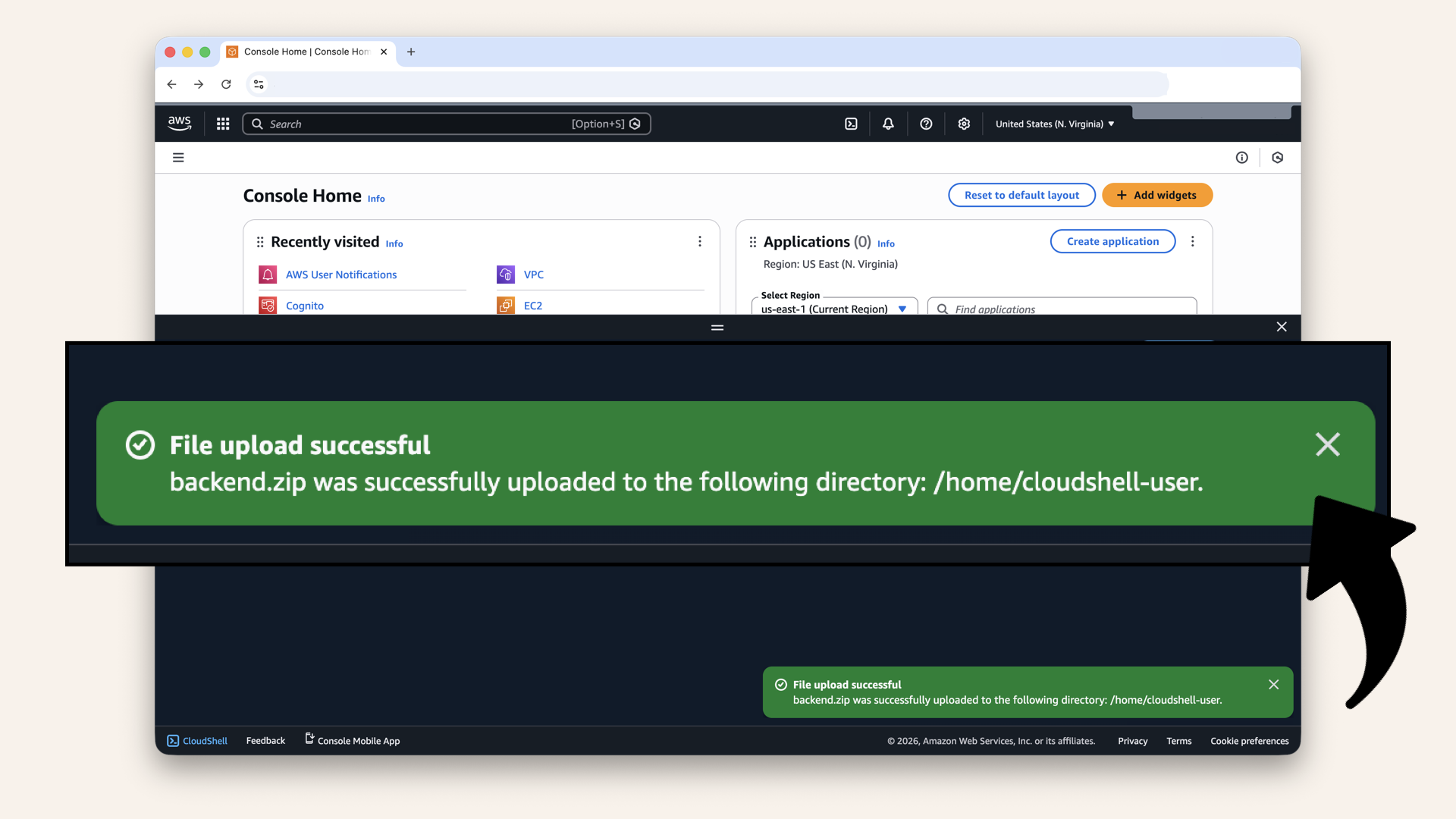Image resolution: width=1456 pixels, height=819 pixels.
Task: Open CloudShell from the top navigation bar
Action: click(851, 124)
